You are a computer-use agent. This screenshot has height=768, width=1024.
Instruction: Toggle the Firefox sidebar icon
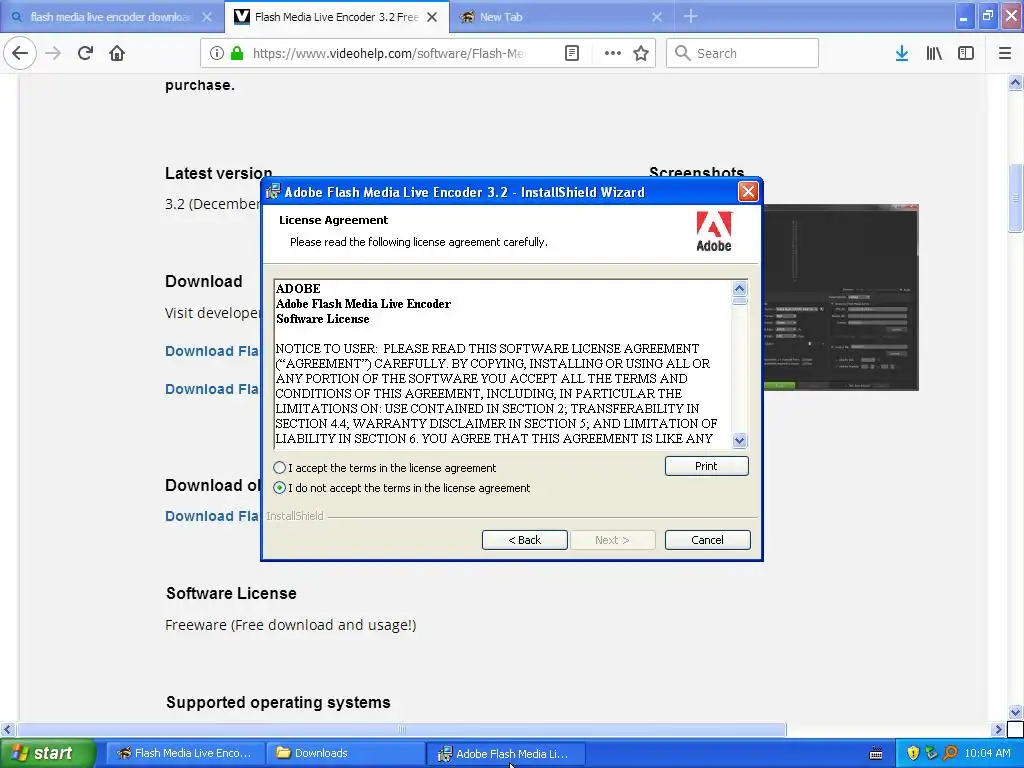(966, 53)
